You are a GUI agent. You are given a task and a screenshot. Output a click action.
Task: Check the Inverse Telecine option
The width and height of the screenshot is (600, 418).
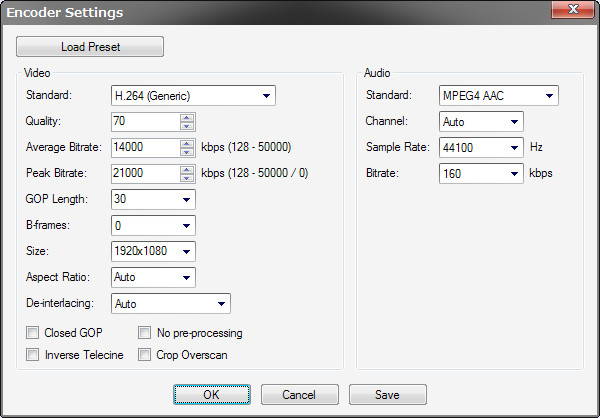click(x=33, y=355)
